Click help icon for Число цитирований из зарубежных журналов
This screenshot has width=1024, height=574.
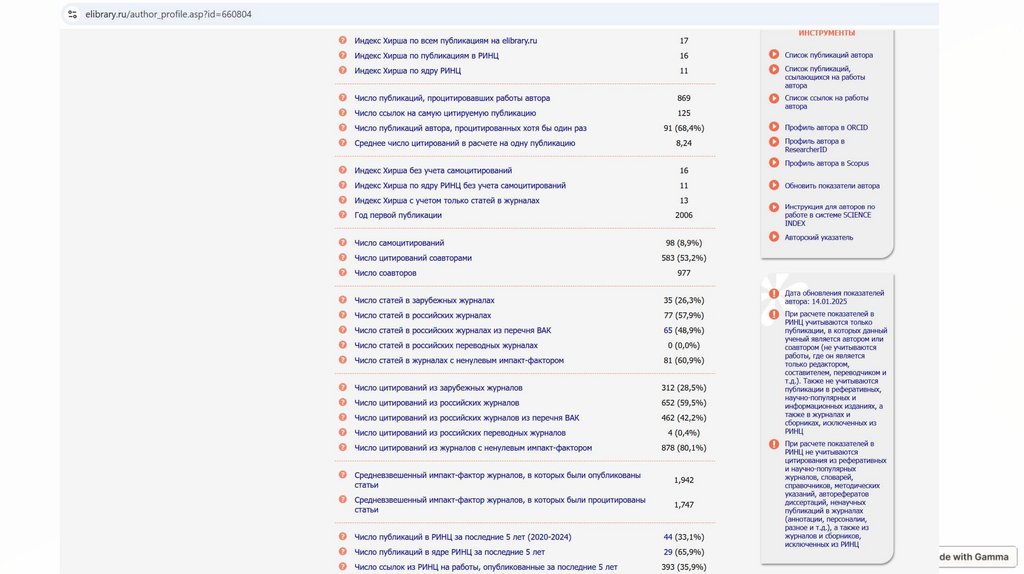pyautogui.click(x=342, y=387)
